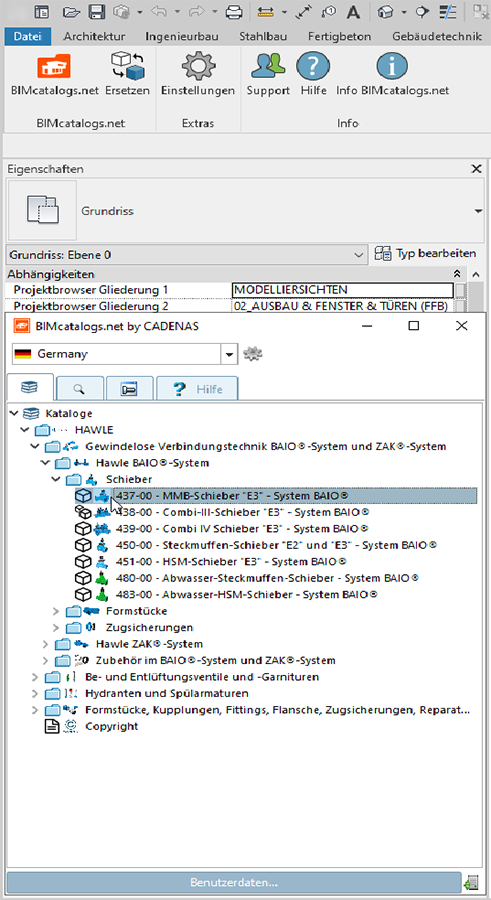Viewport: 491px width, 900px height.
Task: Select the Measure tool icon
Action: pyautogui.click(x=266, y=11)
